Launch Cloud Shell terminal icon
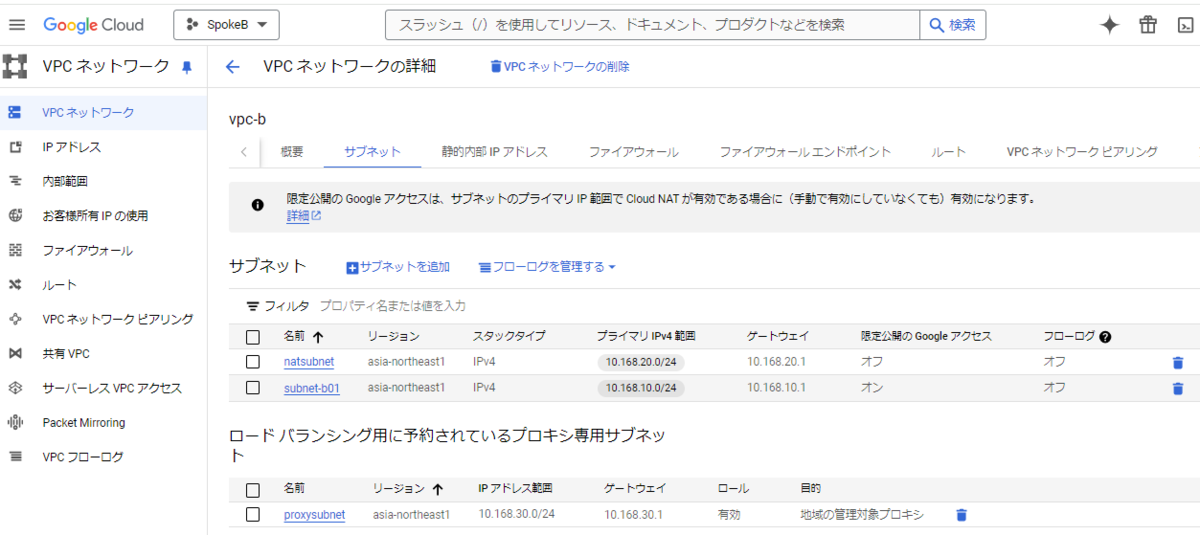 pos(1184,25)
